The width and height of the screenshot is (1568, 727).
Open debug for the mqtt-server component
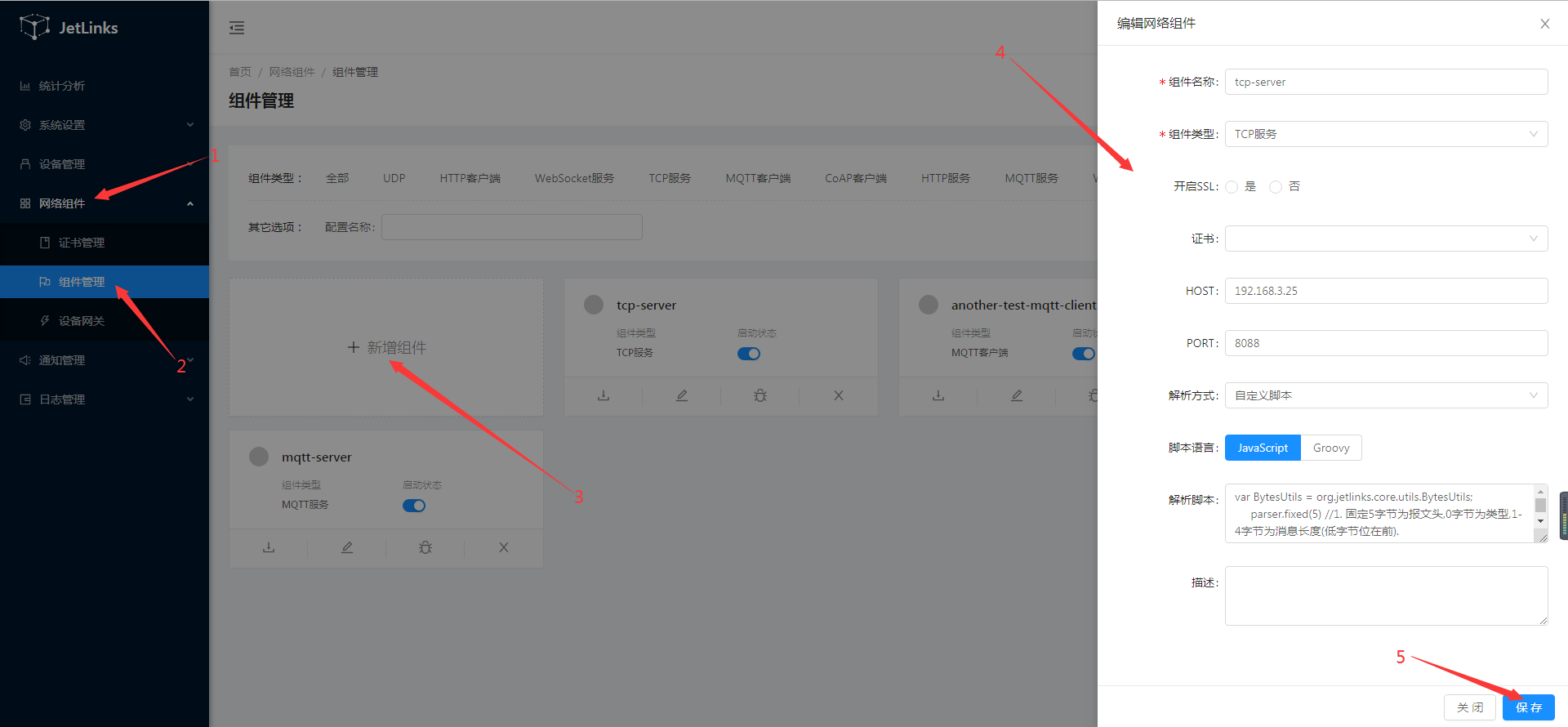coord(425,547)
